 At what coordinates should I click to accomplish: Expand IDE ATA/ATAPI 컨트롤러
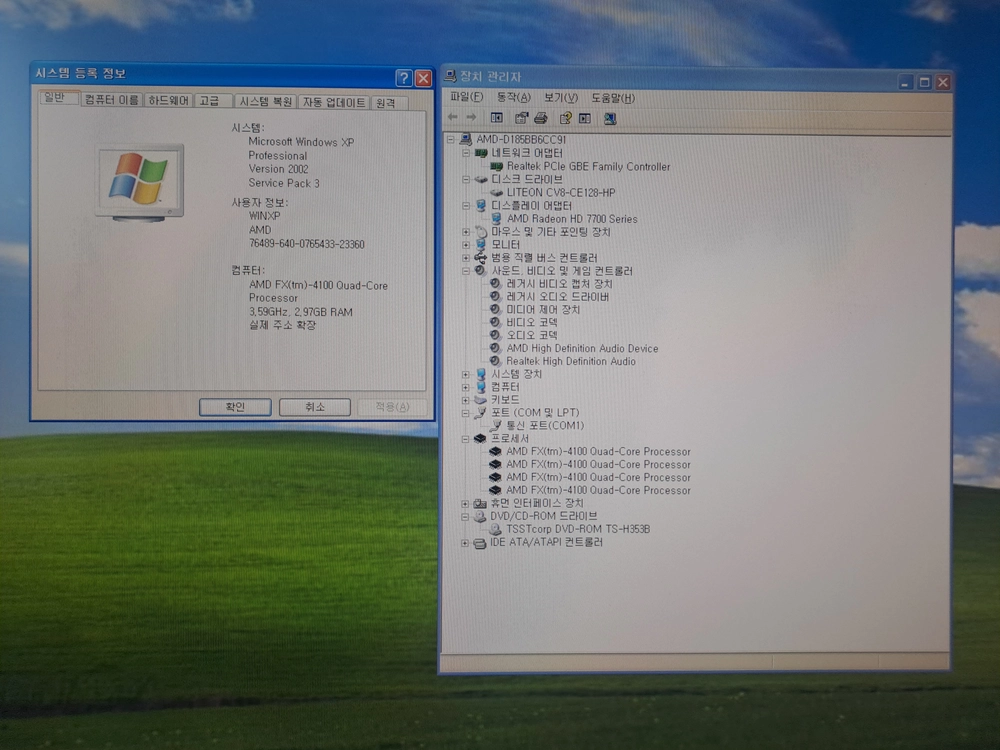point(465,543)
